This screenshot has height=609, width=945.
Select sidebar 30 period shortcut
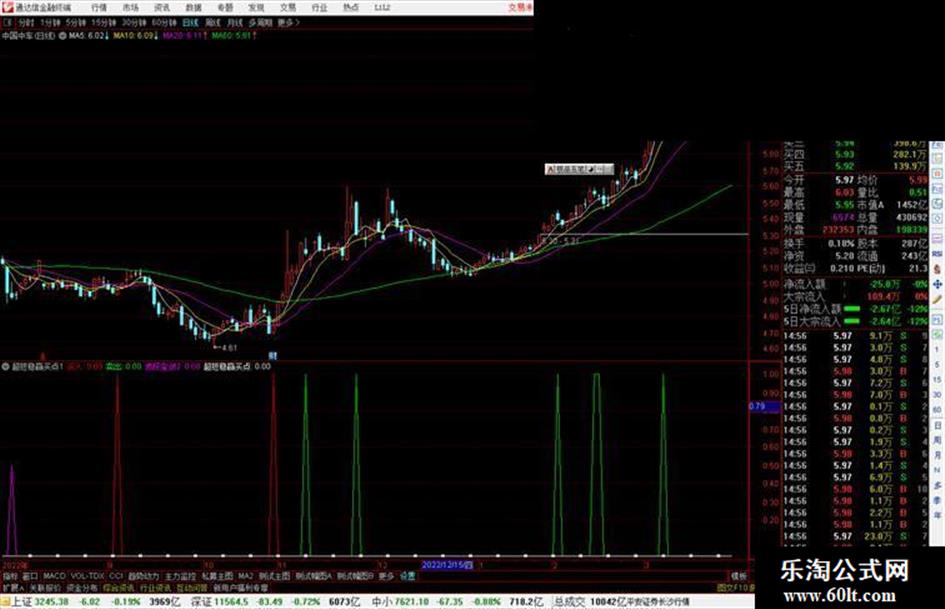coord(938,395)
